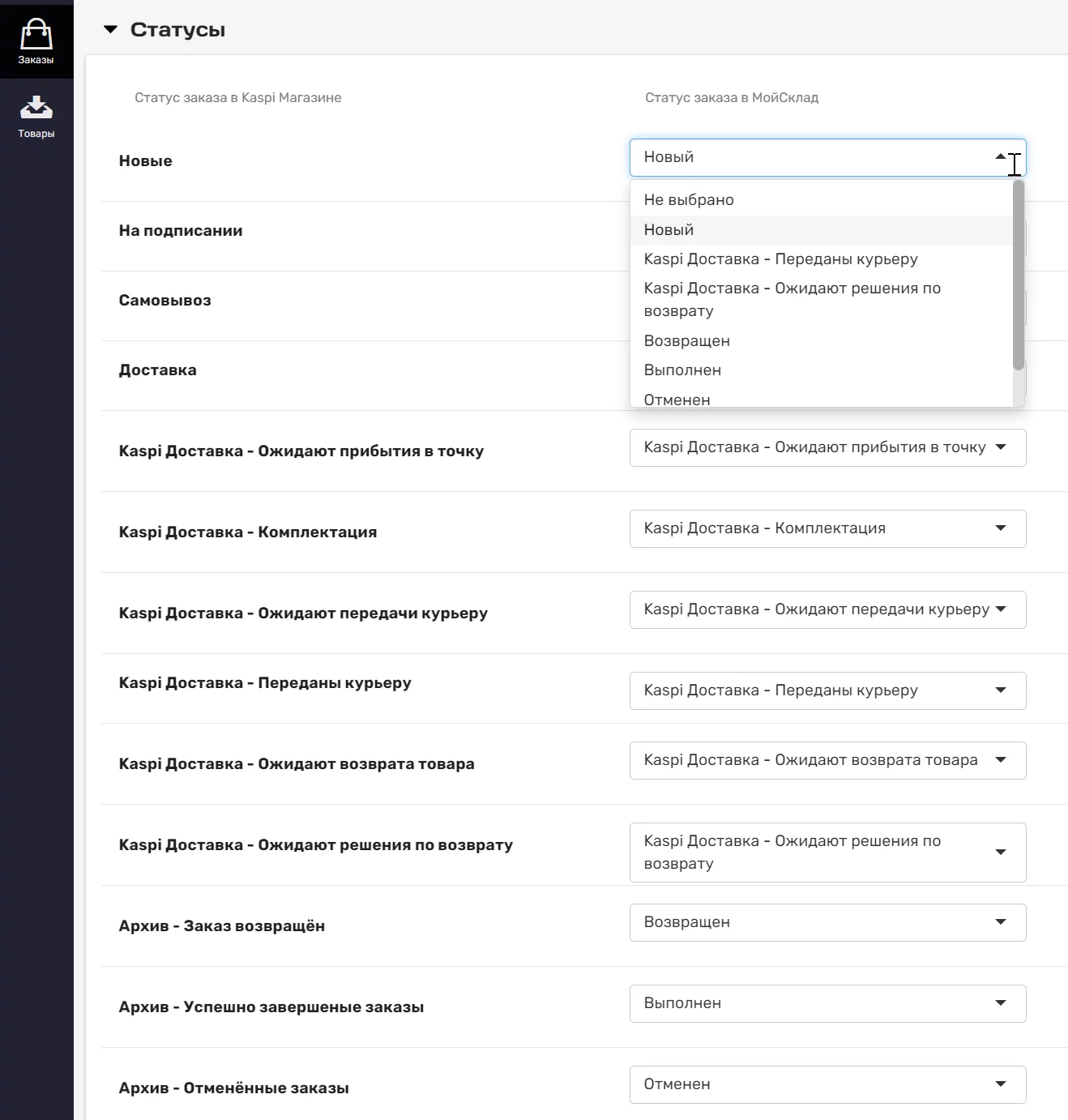The height and width of the screenshot is (1120, 1068).
Task: Choose Отменен in the open dropdown list
Action: [821, 399]
